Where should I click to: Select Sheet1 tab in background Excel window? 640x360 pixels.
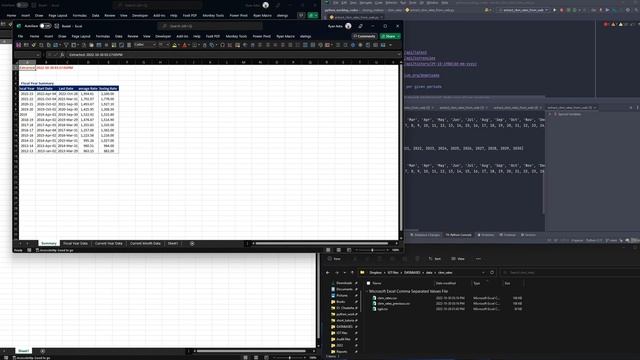24,351
